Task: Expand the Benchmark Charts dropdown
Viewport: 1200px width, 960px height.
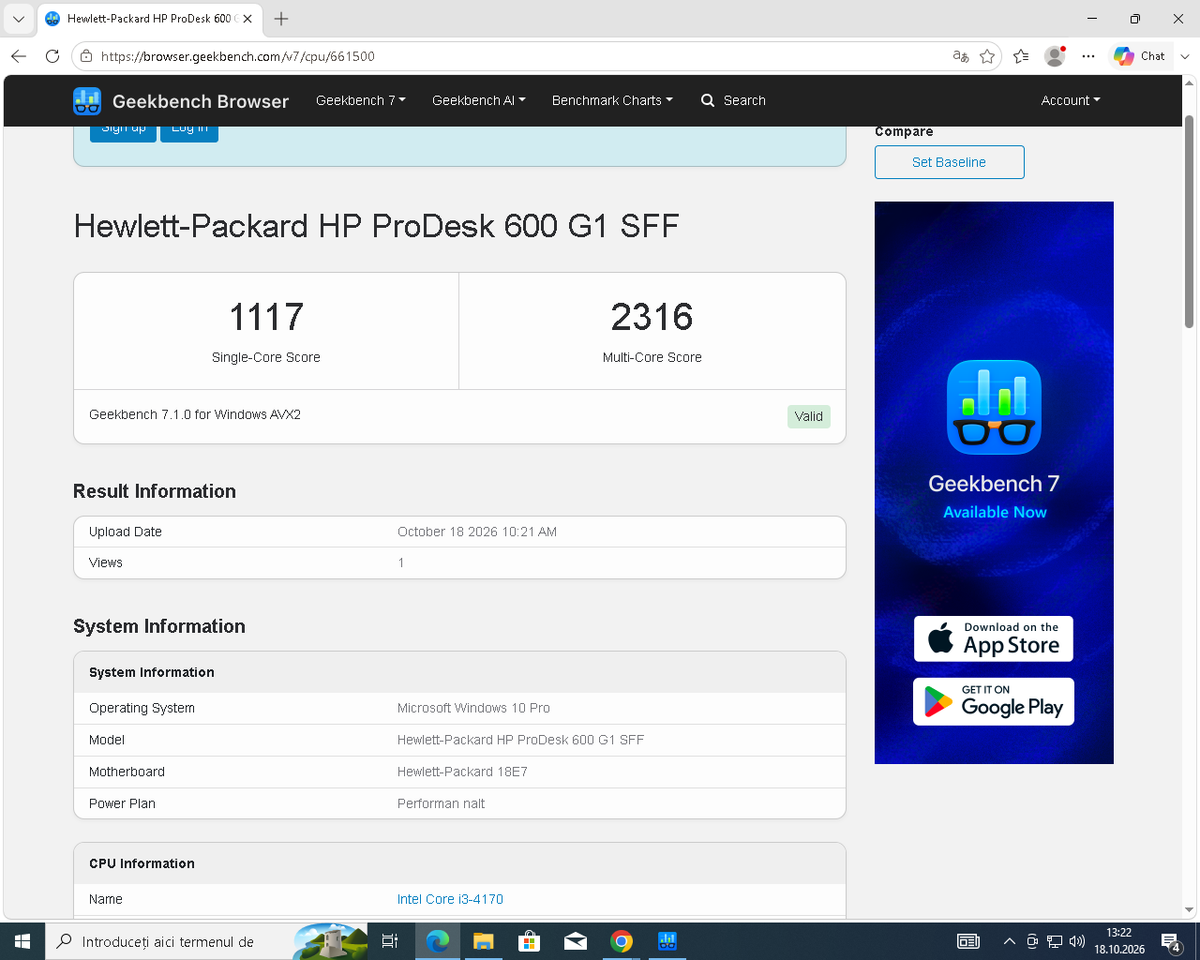Action: tap(612, 101)
